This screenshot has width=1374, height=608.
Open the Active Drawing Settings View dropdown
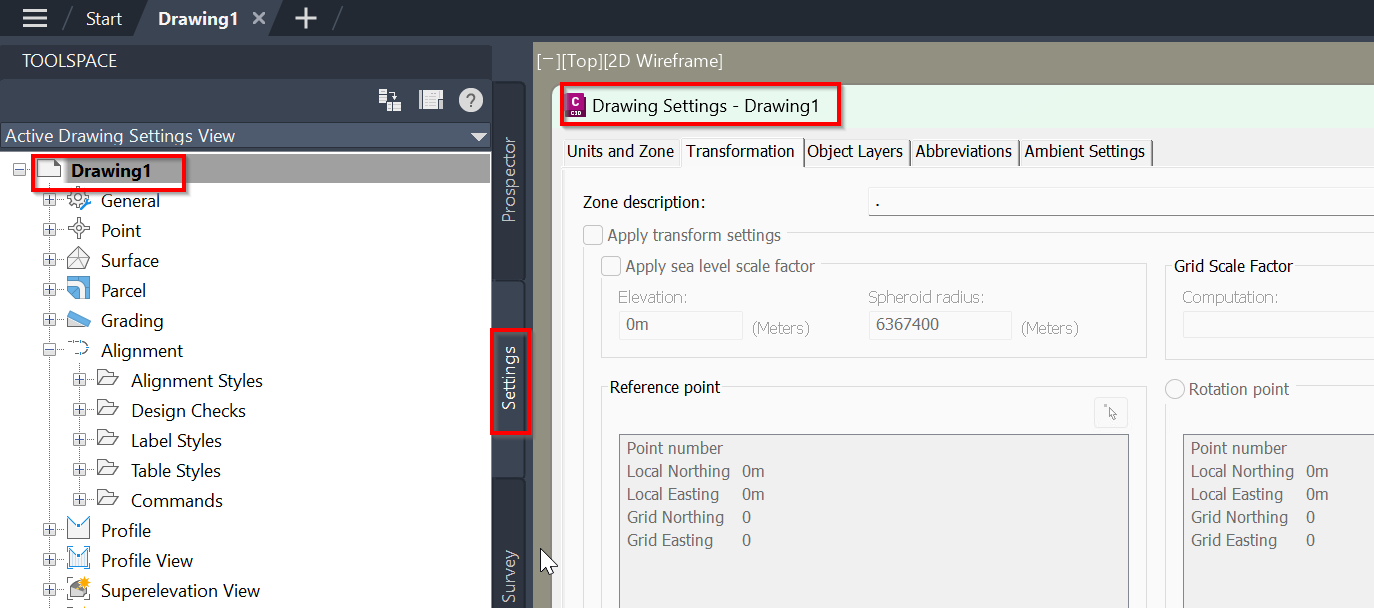pyautogui.click(x=478, y=136)
